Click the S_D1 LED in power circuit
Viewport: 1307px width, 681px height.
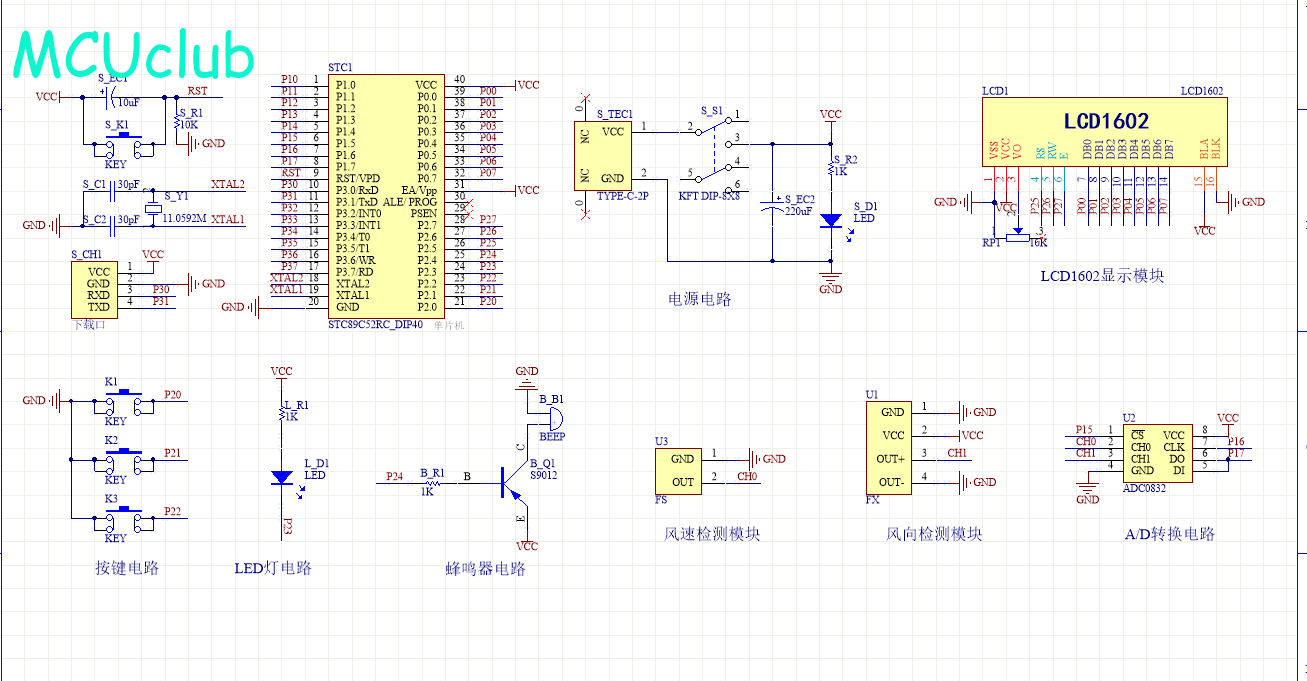tap(830, 220)
